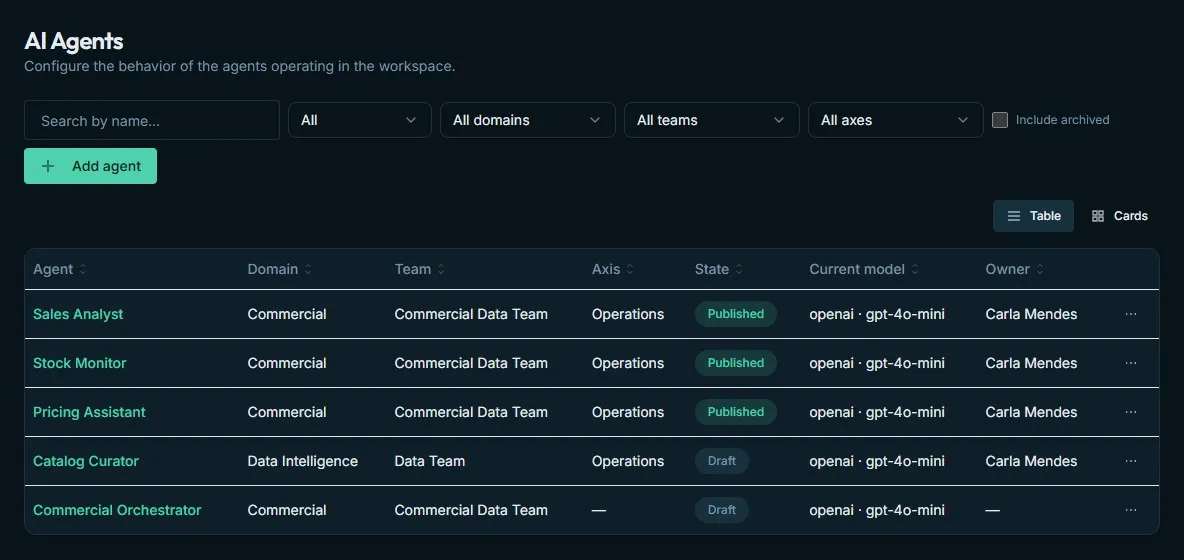
Task: Click Commercial Data Team in Commercial Orchestrator row
Action: point(470,510)
